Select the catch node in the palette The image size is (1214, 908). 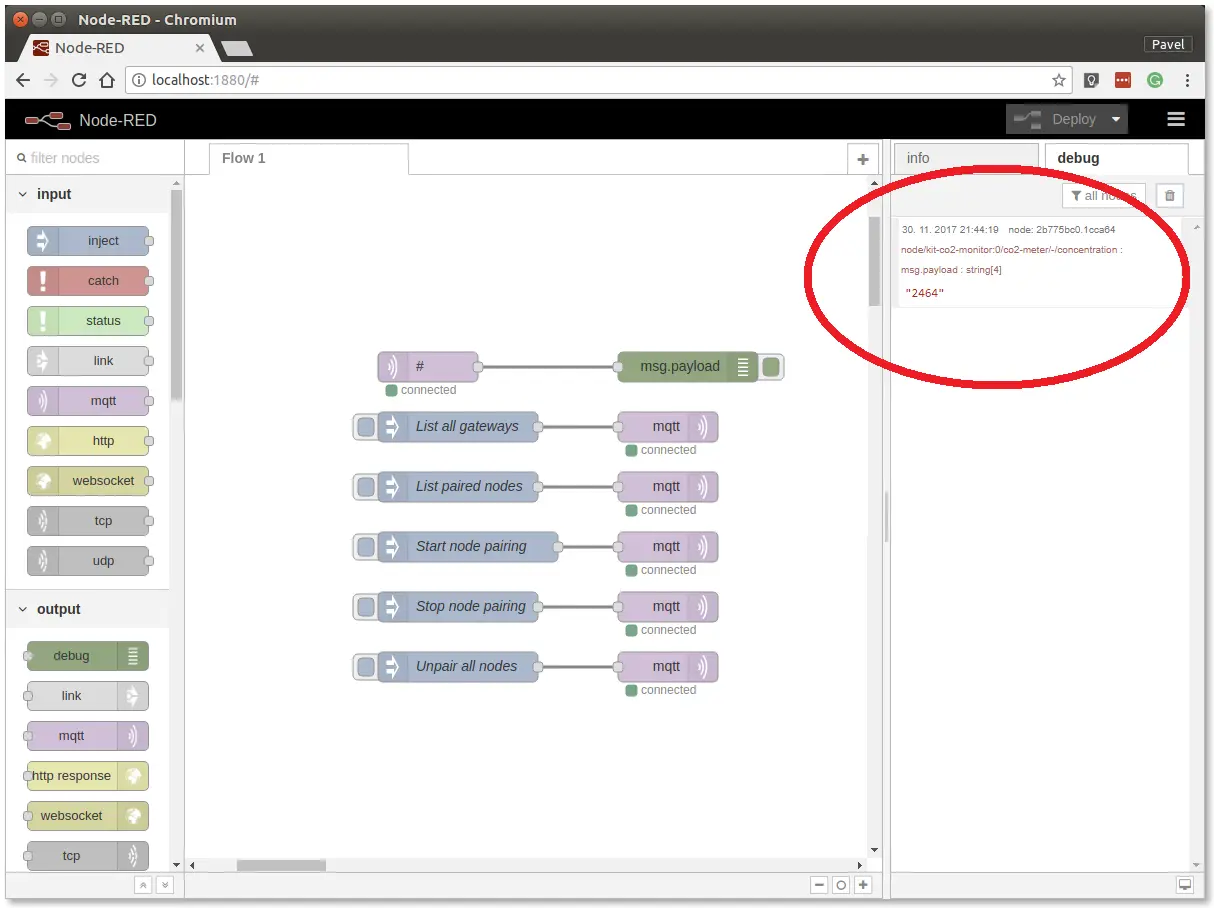(x=88, y=281)
